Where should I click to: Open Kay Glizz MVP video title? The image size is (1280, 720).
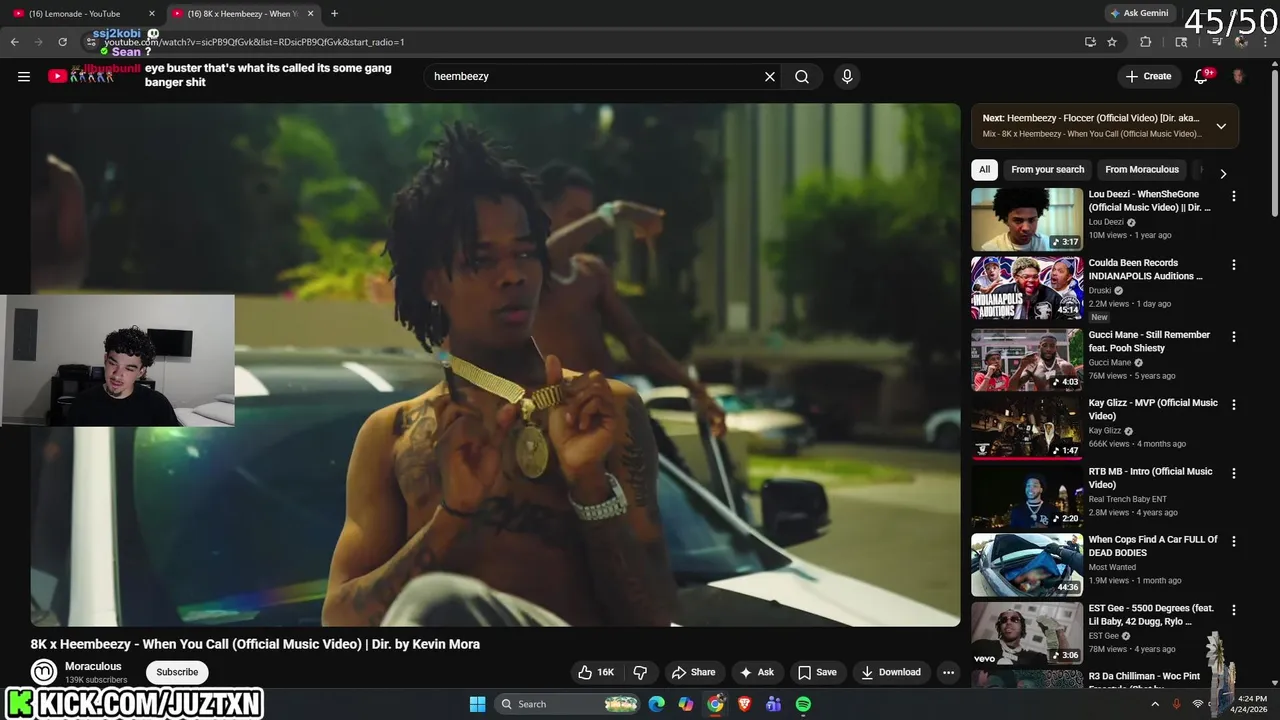pos(1153,409)
